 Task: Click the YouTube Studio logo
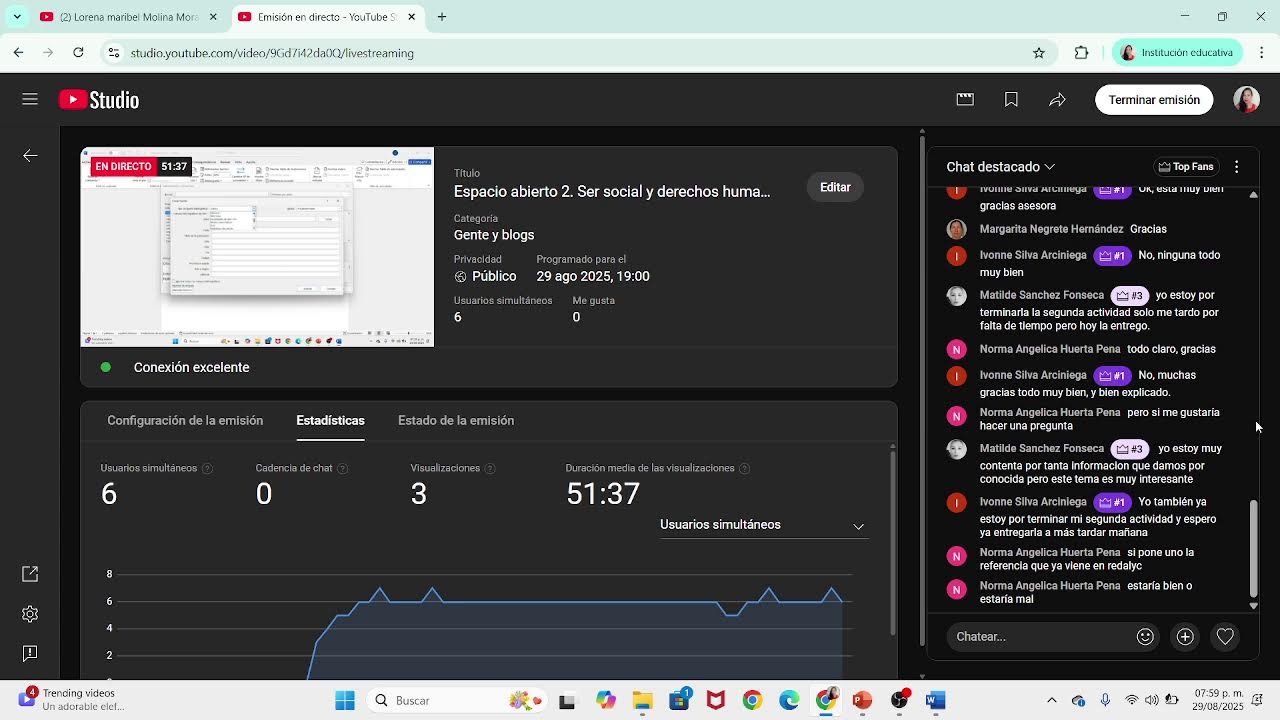point(99,99)
